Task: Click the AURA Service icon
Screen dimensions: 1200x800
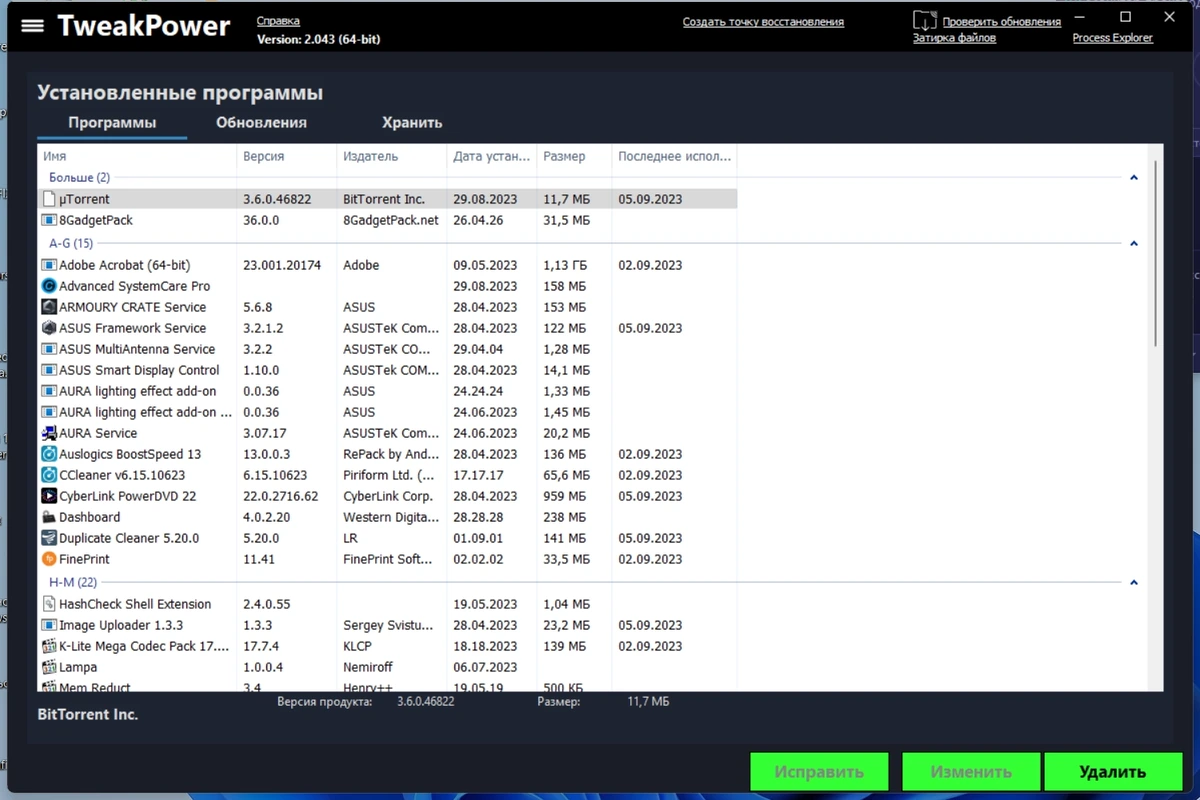Action: click(x=49, y=433)
